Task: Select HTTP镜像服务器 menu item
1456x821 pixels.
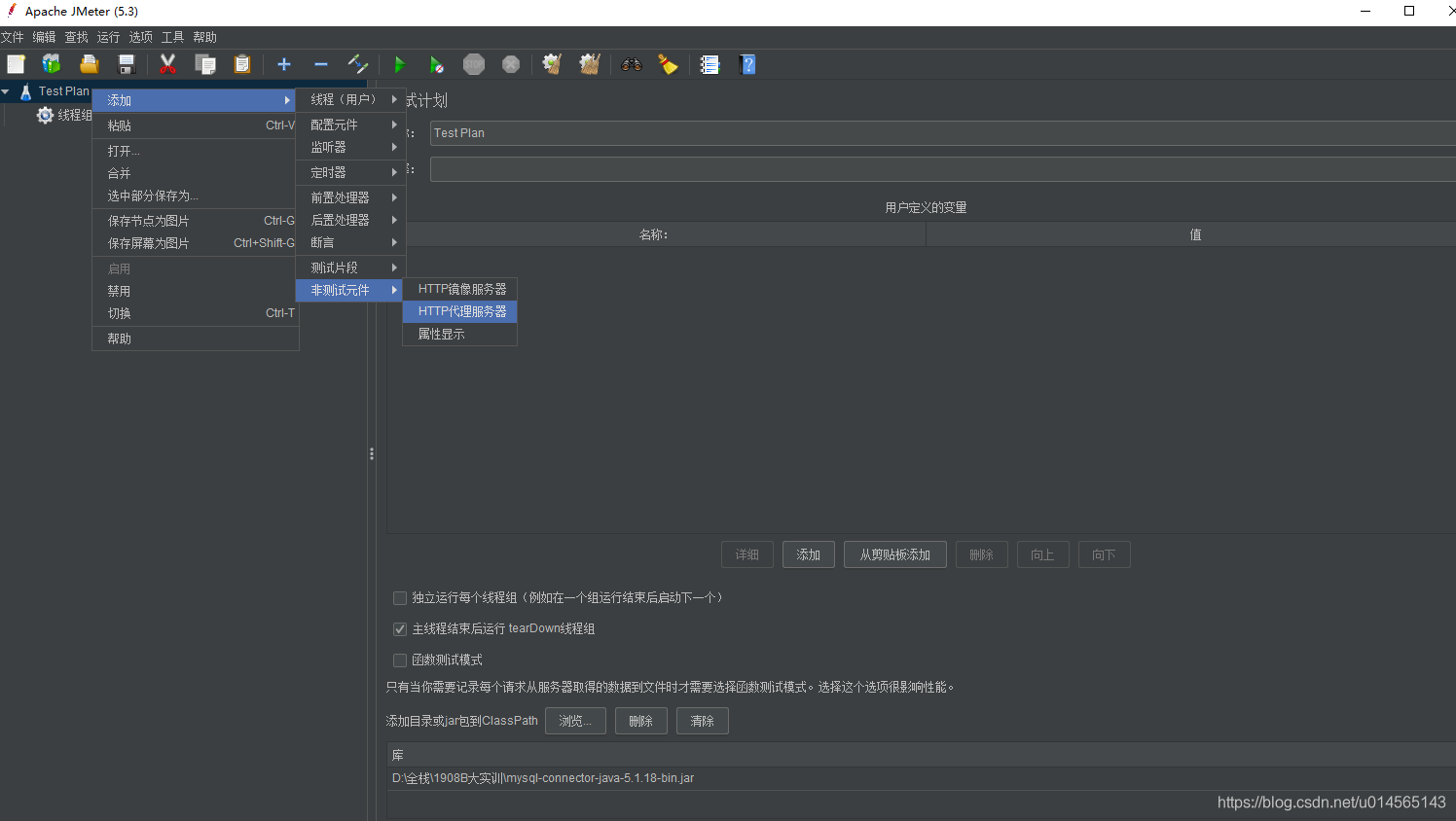Action: click(460, 289)
